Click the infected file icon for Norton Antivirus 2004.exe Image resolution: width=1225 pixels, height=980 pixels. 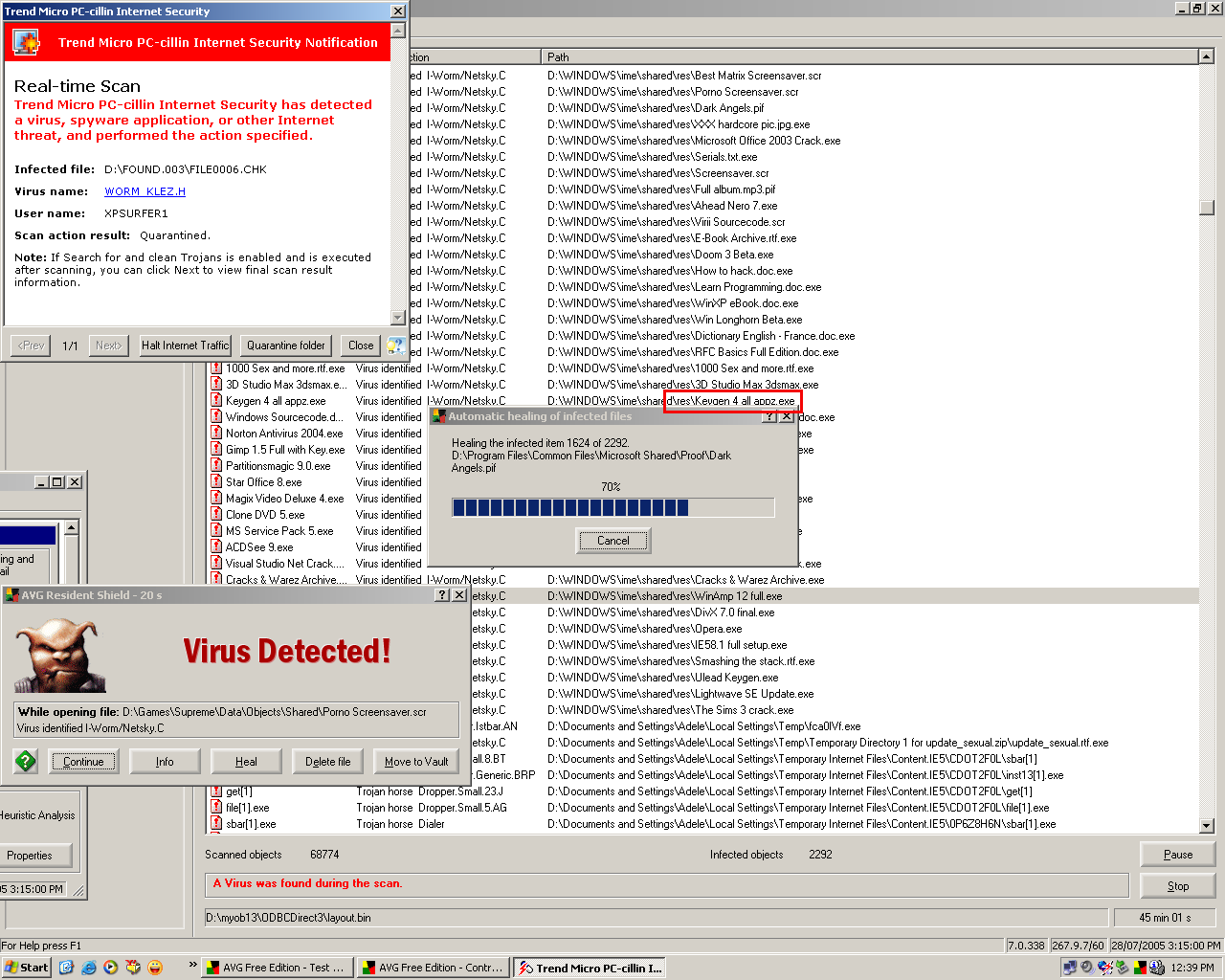216,434
